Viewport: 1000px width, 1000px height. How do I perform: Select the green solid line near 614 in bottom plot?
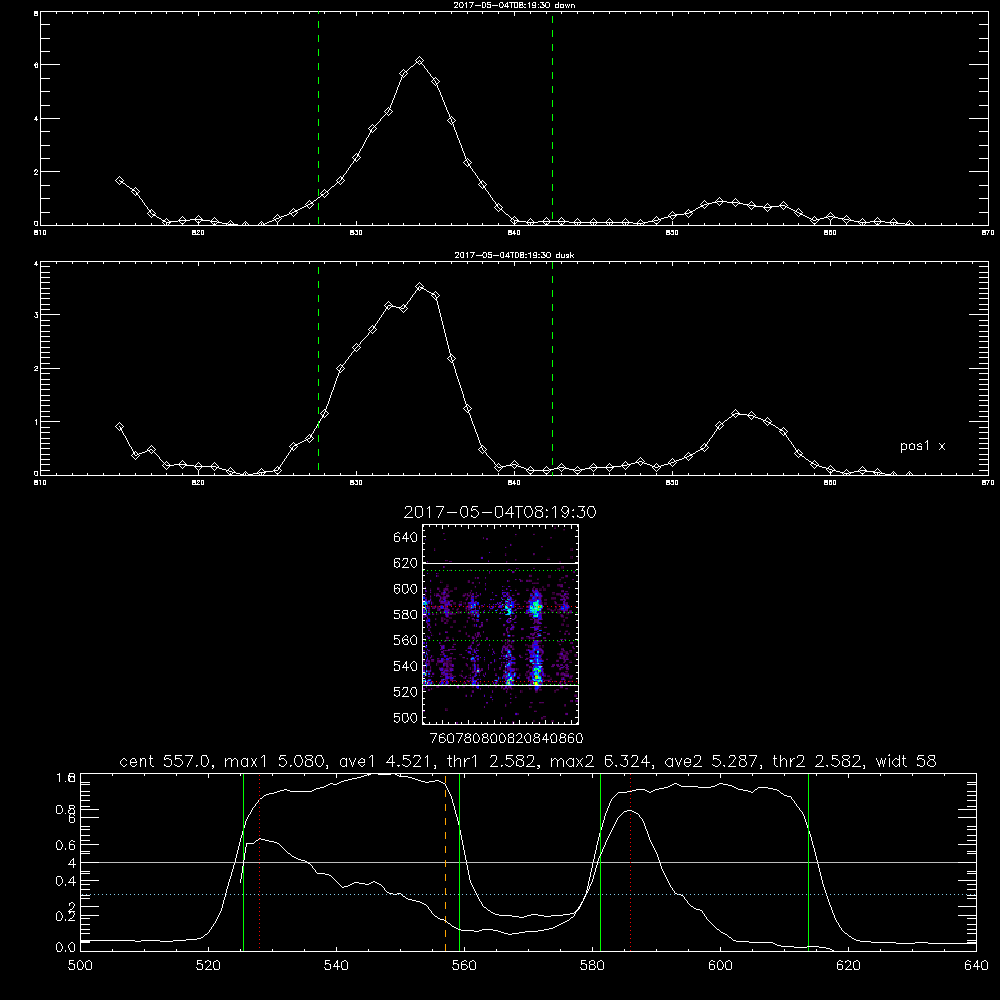[808, 862]
